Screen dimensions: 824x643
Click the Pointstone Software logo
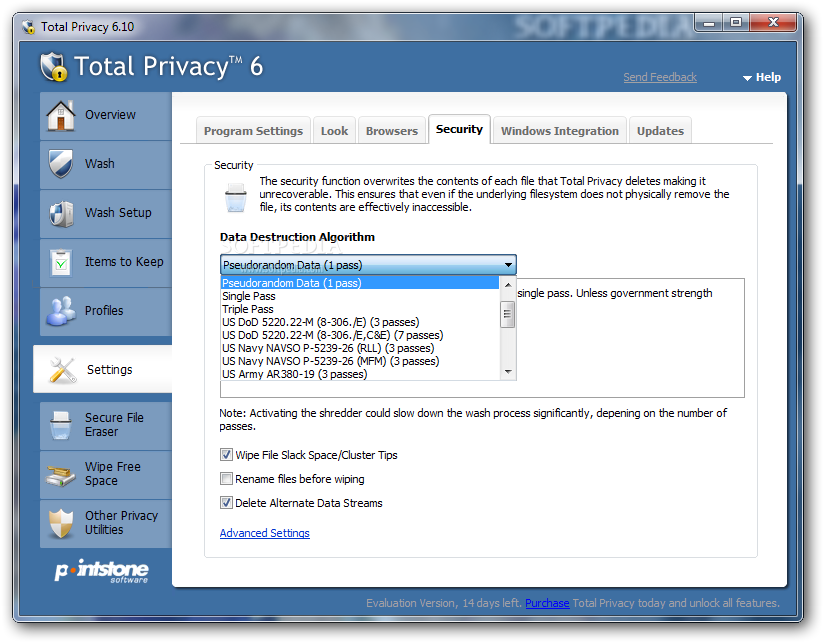(x=102, y=572)
